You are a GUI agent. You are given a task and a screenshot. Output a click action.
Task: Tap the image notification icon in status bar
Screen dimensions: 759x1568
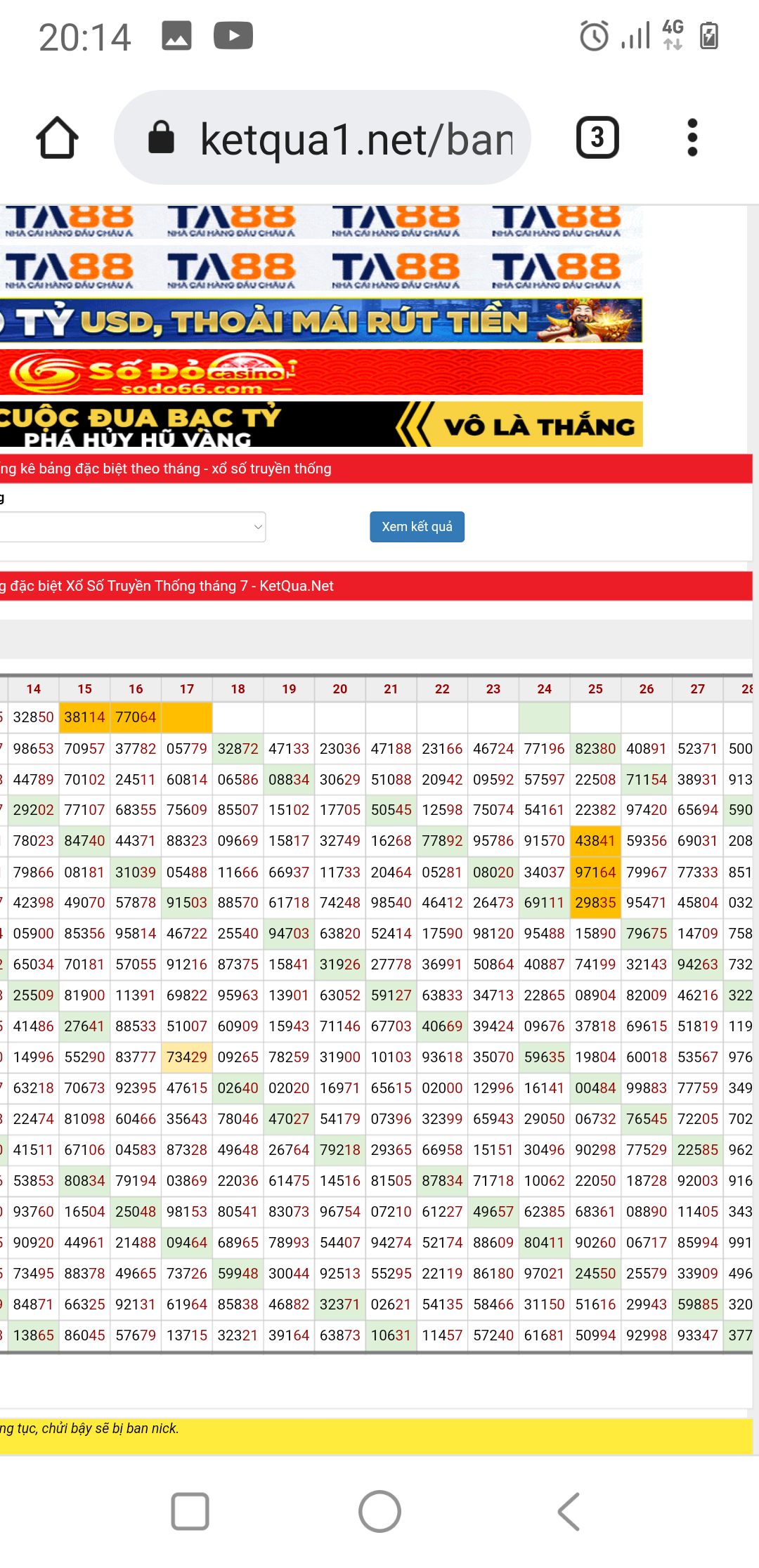click(176, 36)
